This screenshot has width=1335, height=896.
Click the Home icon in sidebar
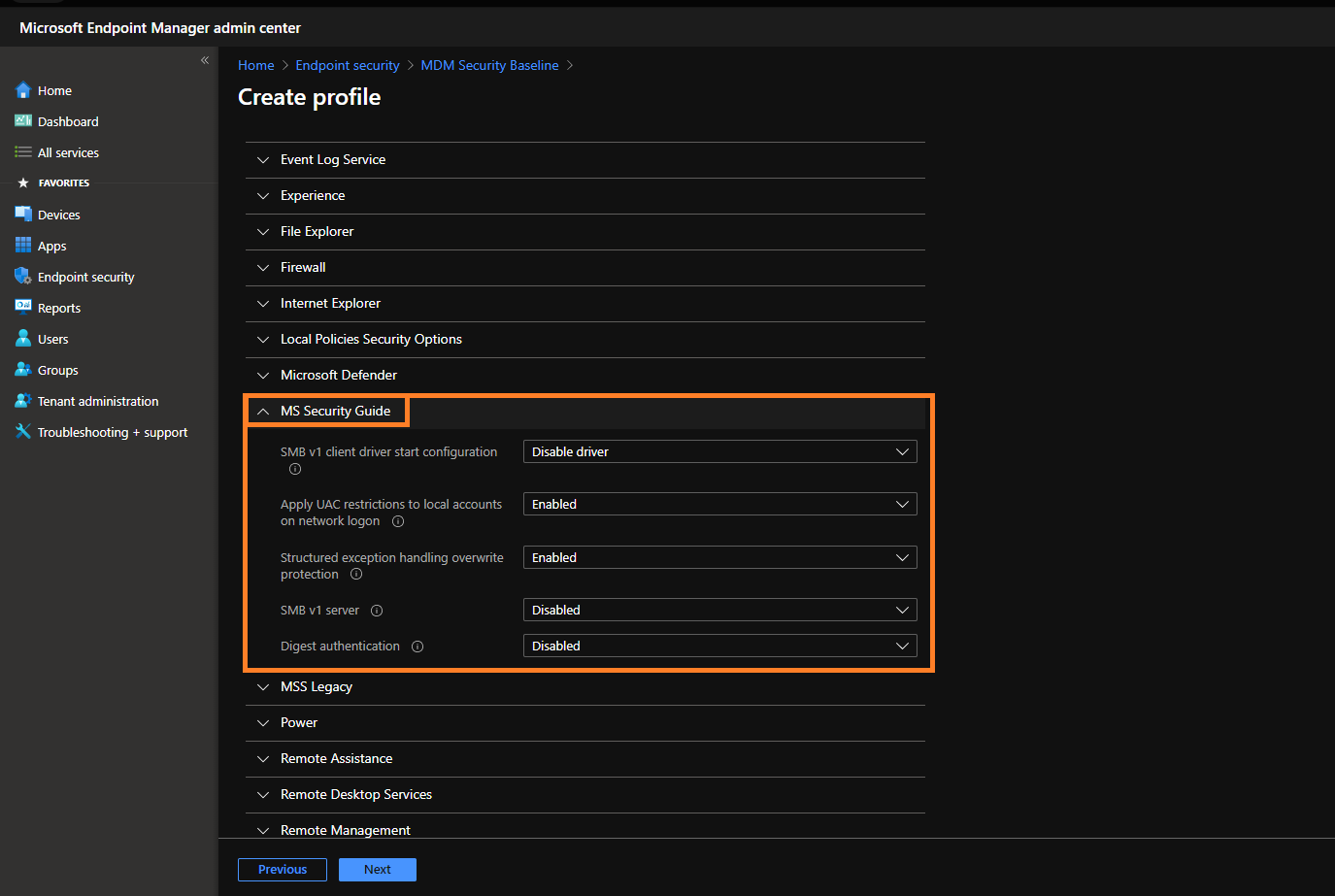pos(23,90)
